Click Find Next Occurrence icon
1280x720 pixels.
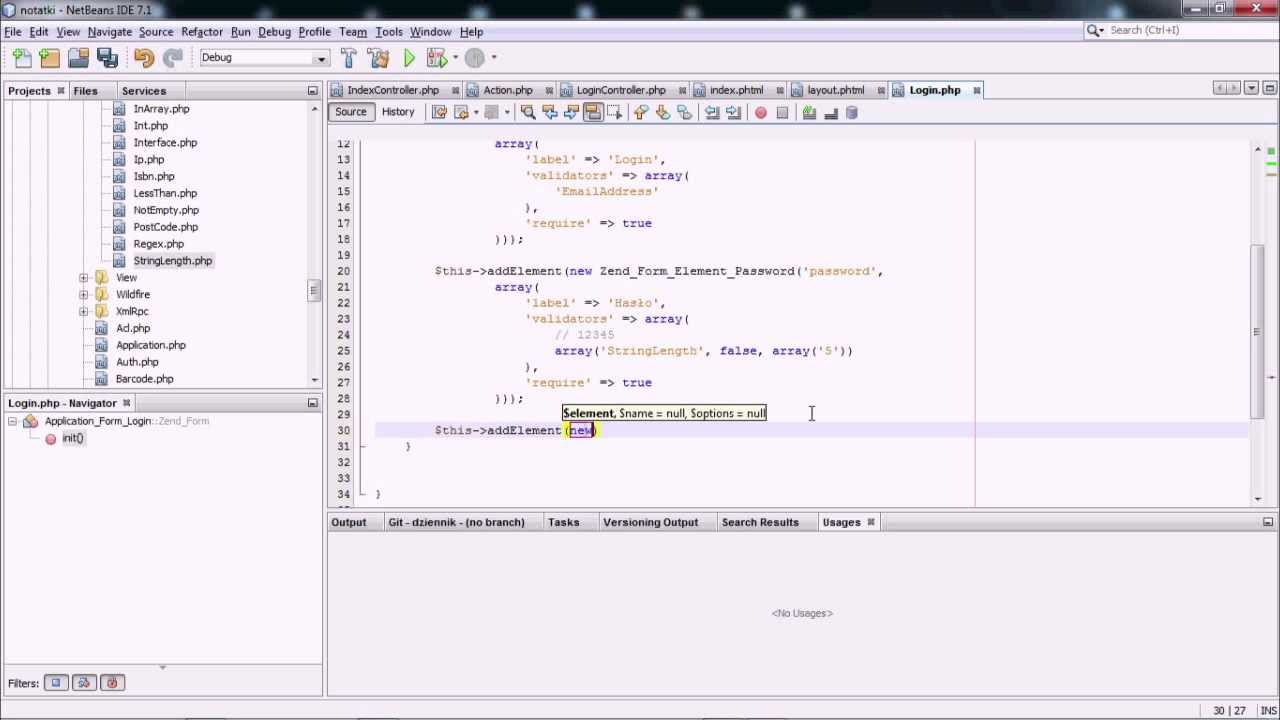point(571,113)
